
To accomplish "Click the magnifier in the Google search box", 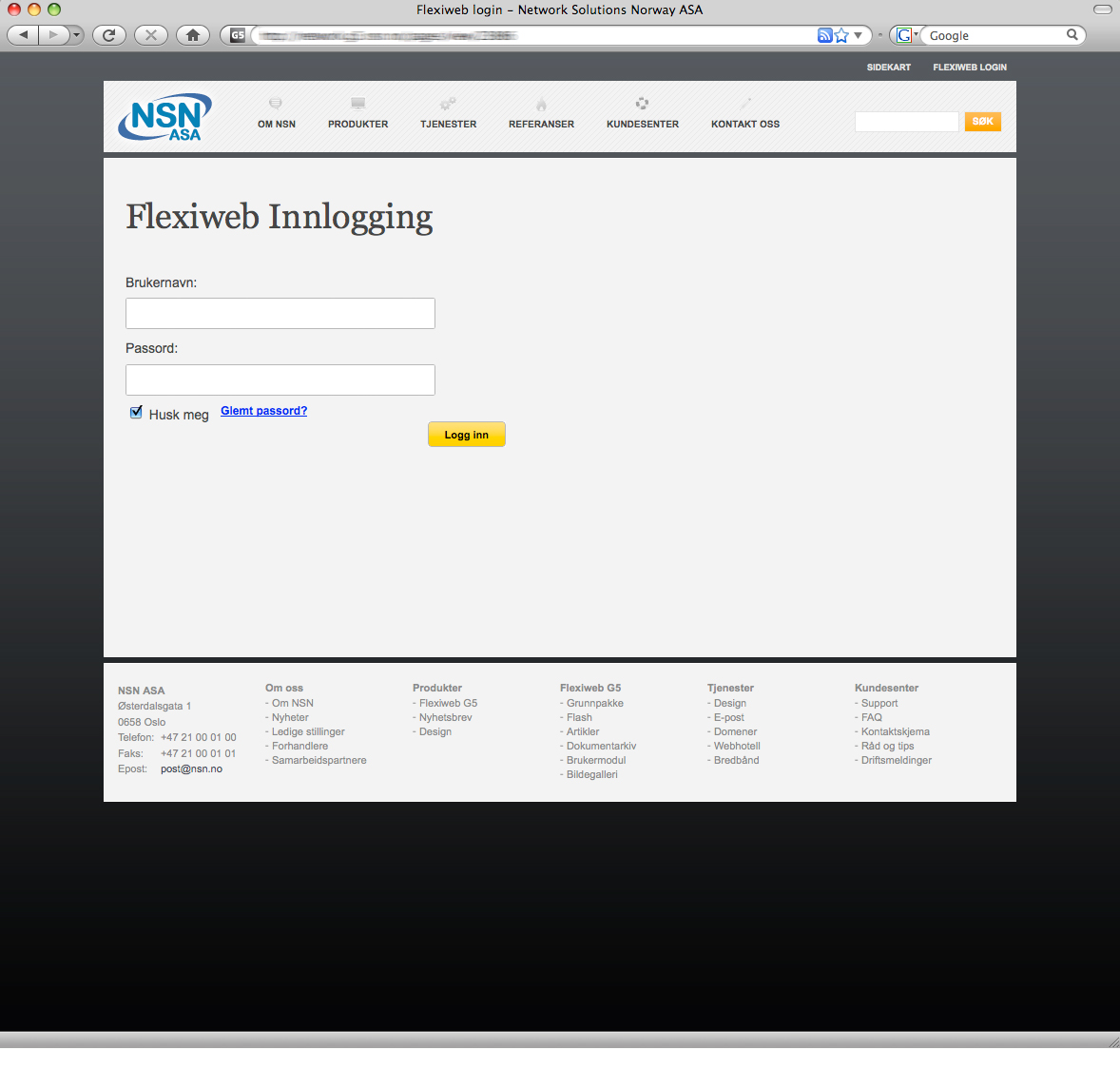I will (x=1072, y=35).
